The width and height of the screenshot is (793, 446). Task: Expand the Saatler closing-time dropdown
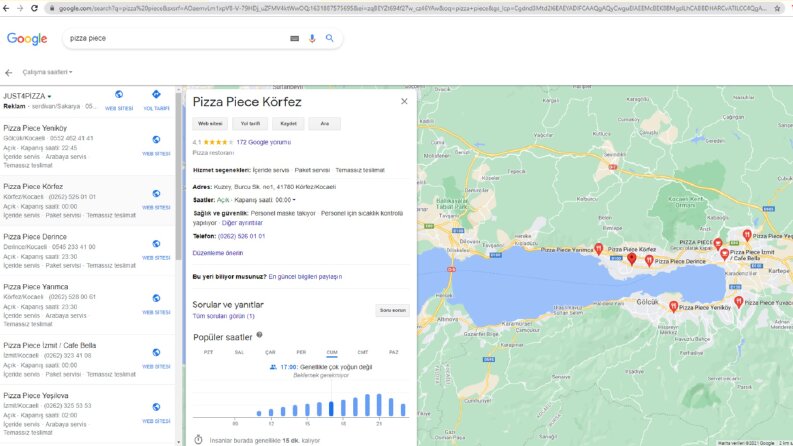click(294, 200)
